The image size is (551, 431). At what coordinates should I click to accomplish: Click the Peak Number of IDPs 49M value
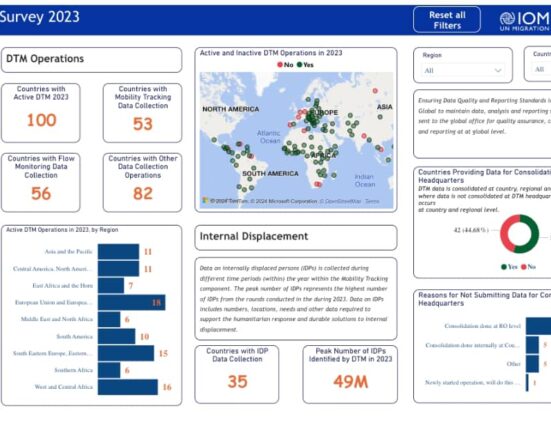point(350,382)
